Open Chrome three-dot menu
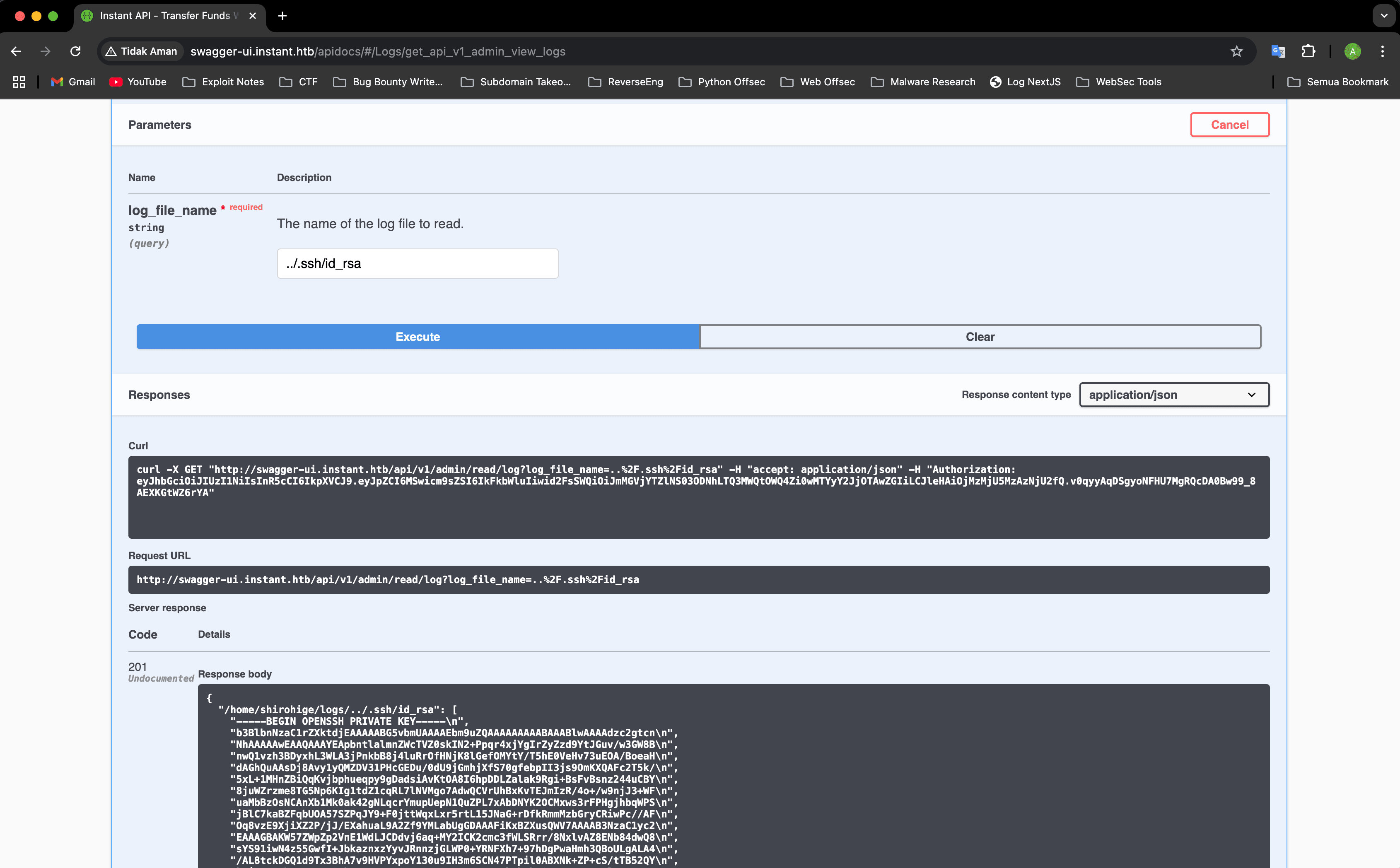Screen dimensions: 1400x868 coord(1382,52)
